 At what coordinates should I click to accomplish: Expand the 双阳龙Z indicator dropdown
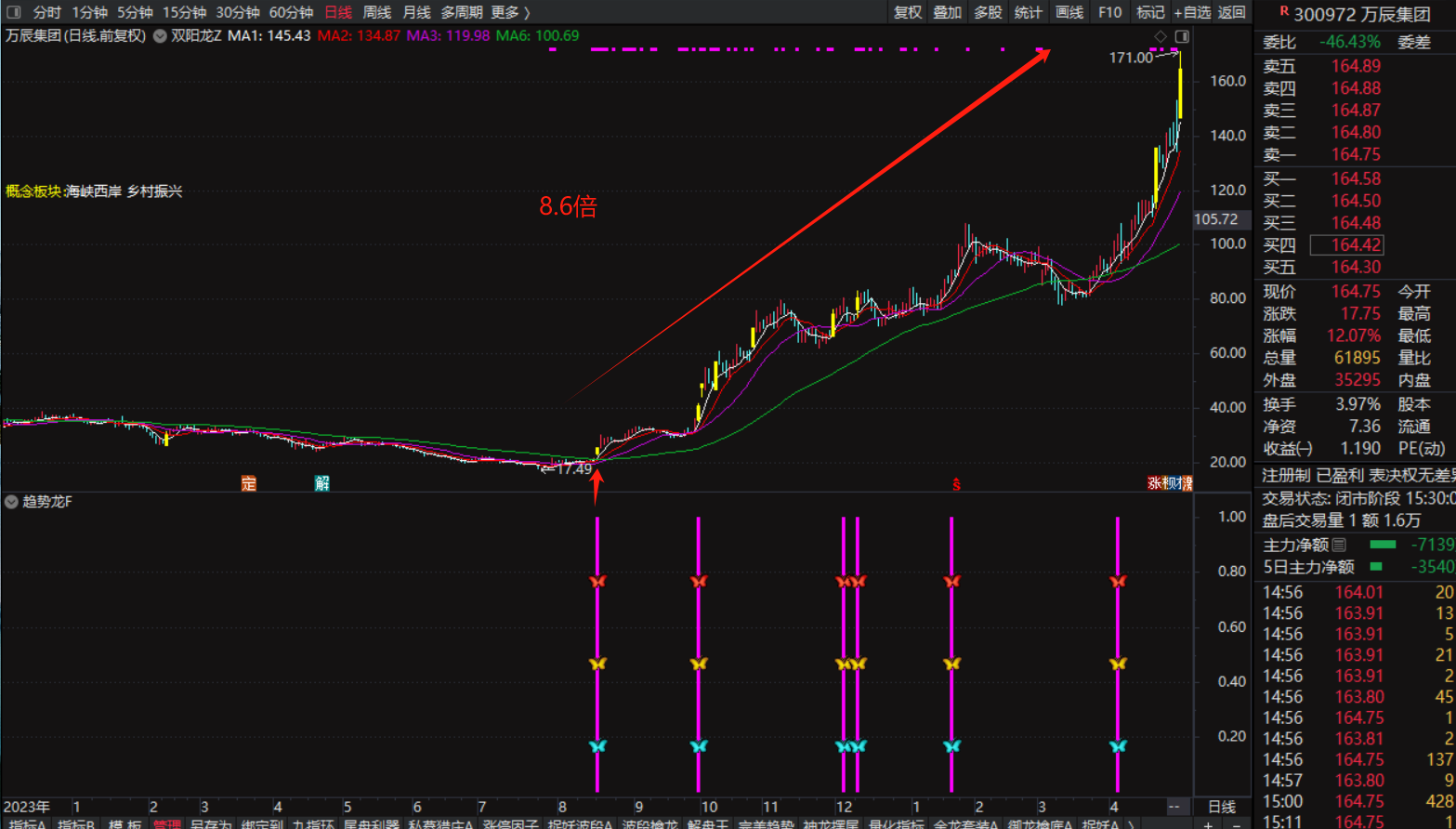tap(161, 36)
